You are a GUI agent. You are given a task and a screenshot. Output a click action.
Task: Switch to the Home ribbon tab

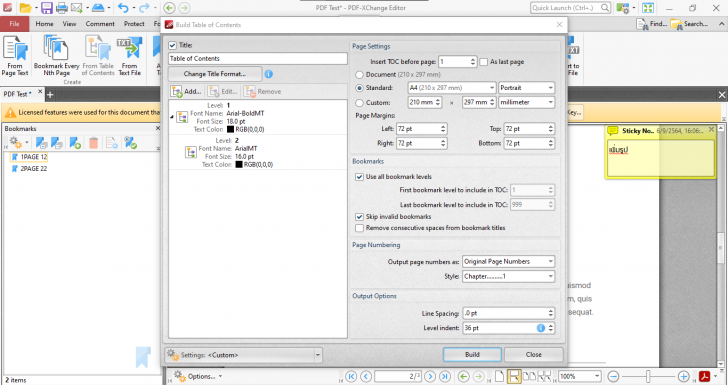coord(44,24)
